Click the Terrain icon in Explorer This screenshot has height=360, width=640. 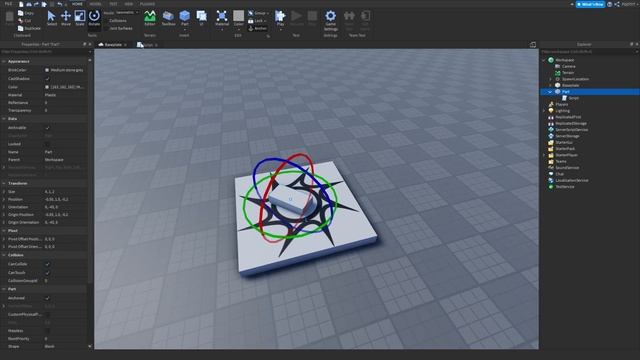[558, 73]
